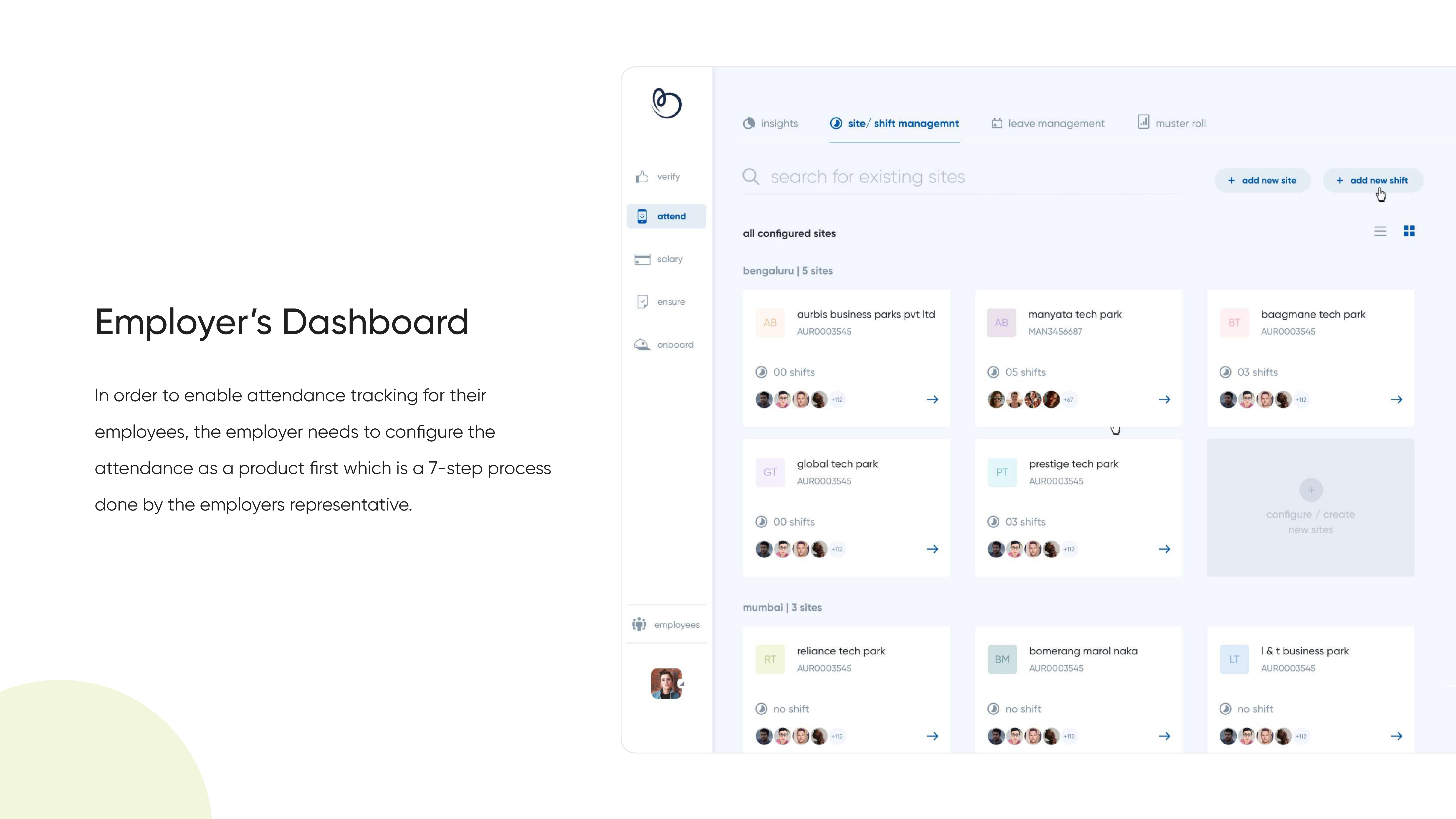Click the AB badge of aurbis business parks
This screenshot has width=1456, height=819.
click(x=770, y=323)
